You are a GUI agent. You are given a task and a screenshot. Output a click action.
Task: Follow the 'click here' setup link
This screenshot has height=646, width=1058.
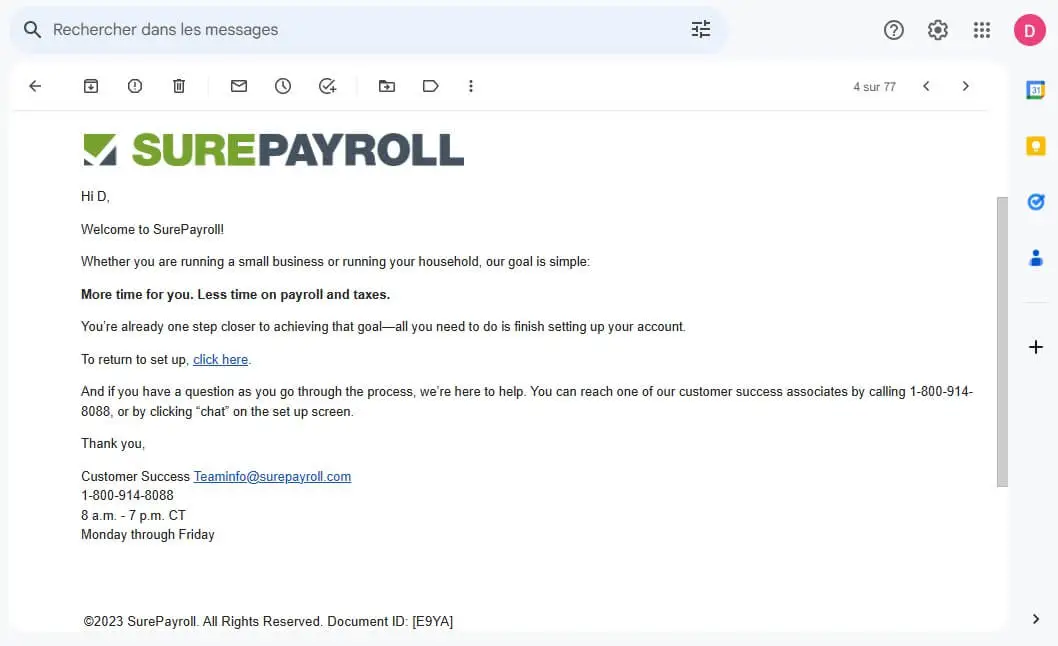coord(221,359)
